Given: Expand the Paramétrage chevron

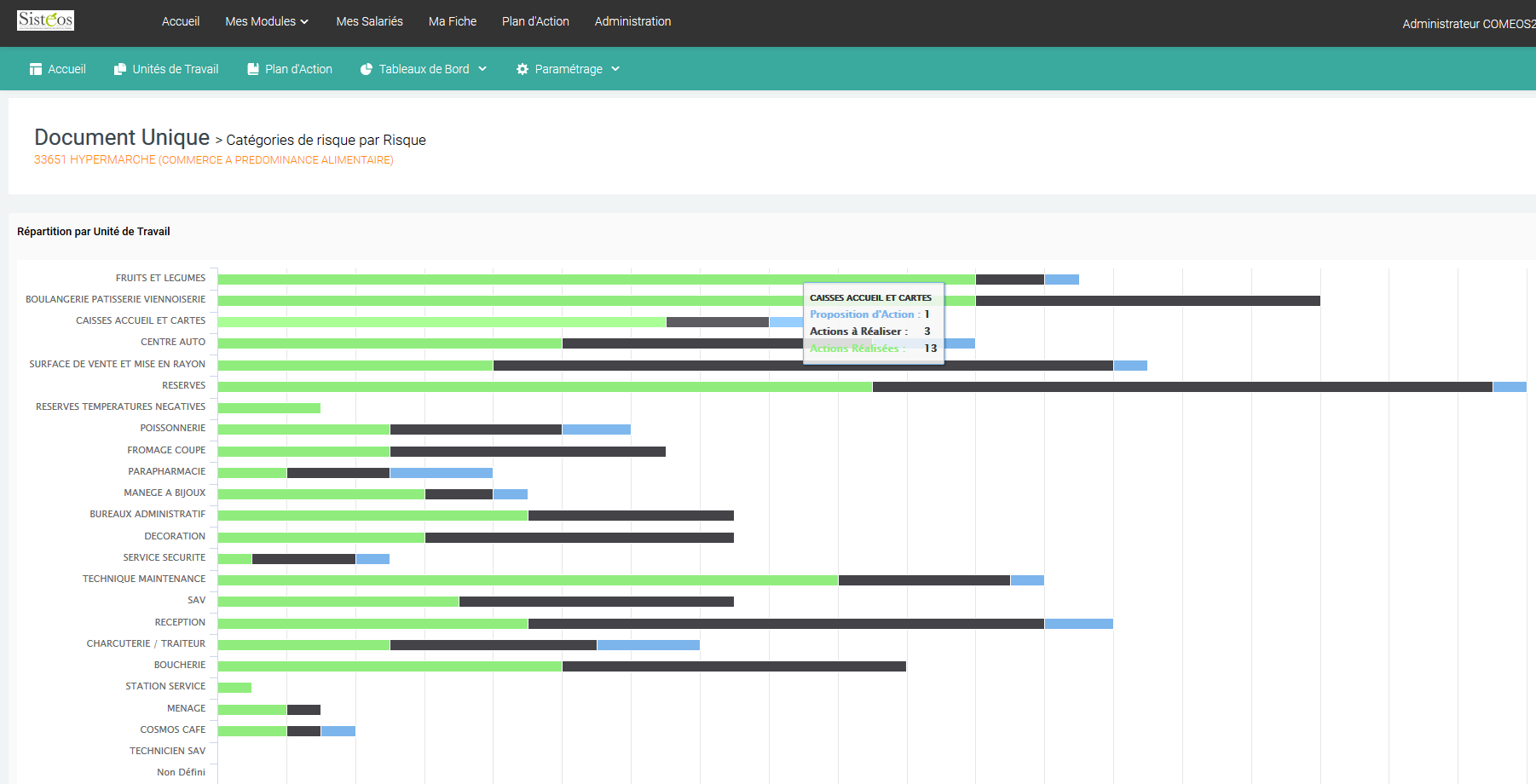Looking at the screenshot, I should click(615, 69).
